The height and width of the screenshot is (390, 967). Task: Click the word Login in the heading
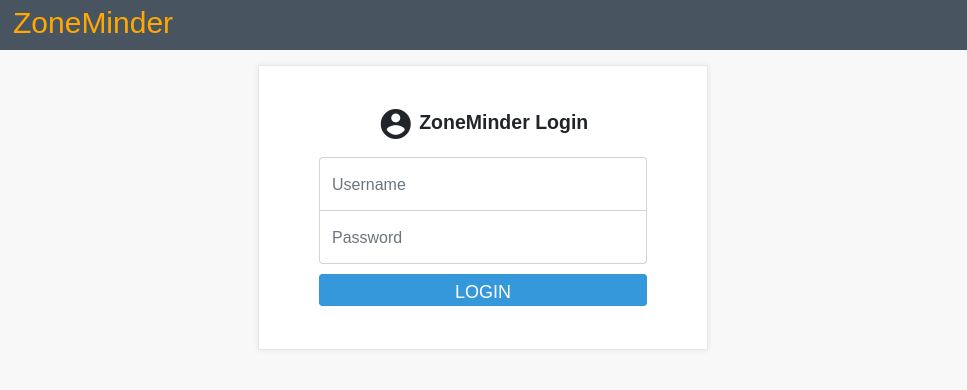coord(561,123)
